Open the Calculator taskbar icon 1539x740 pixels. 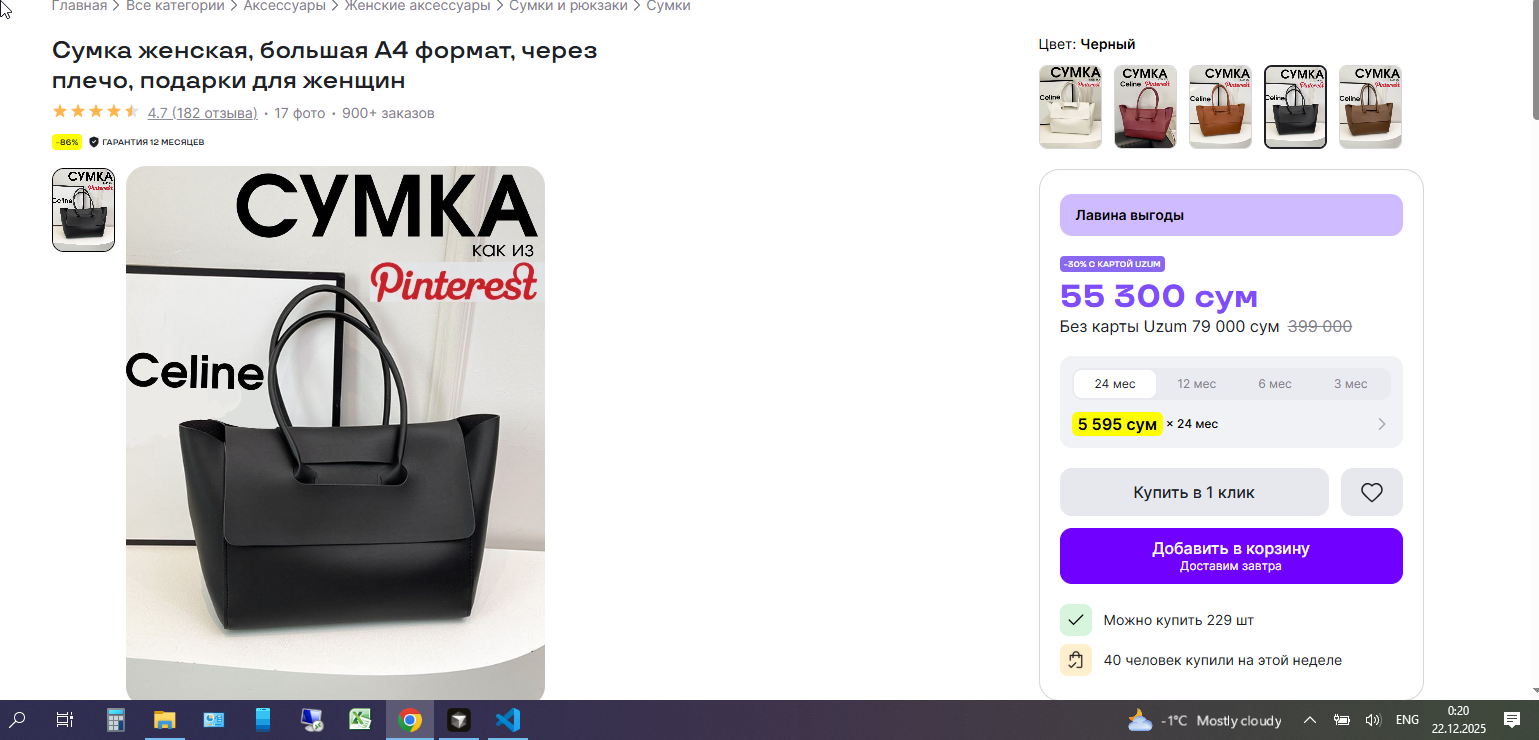point(116,720)
